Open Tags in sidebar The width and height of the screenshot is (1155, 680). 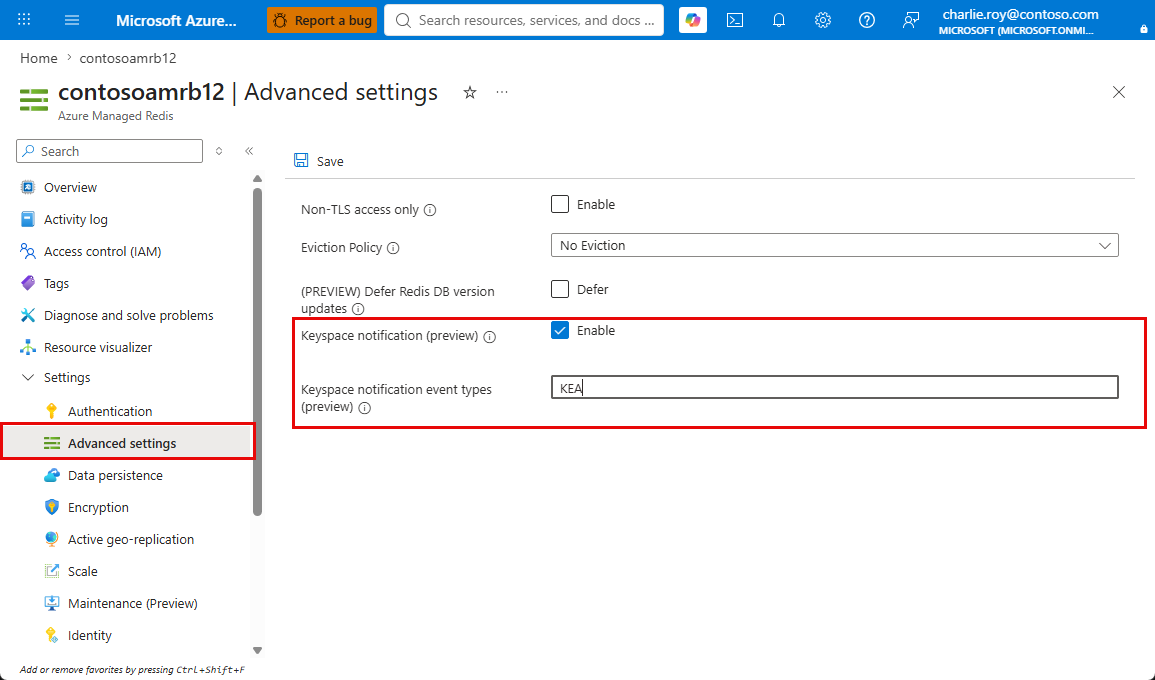(x=56, y=284)
